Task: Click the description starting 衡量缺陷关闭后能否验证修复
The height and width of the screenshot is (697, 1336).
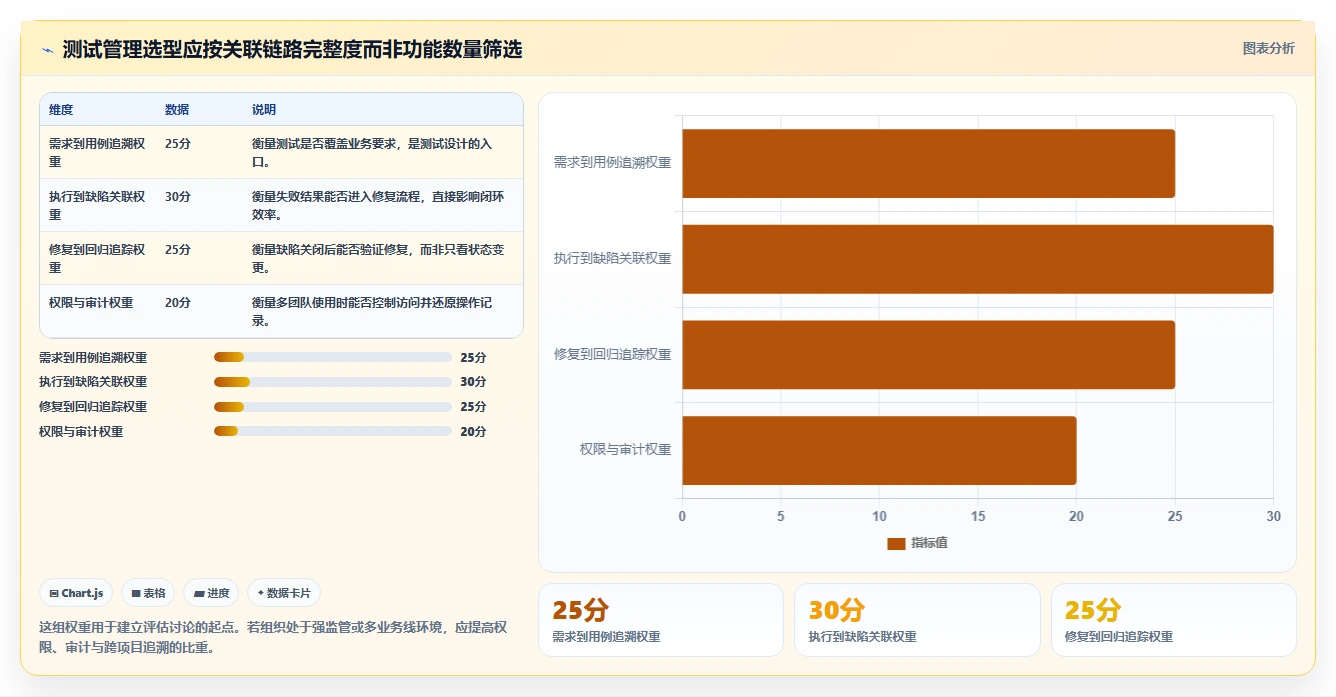Action: (x=378, y=258)
